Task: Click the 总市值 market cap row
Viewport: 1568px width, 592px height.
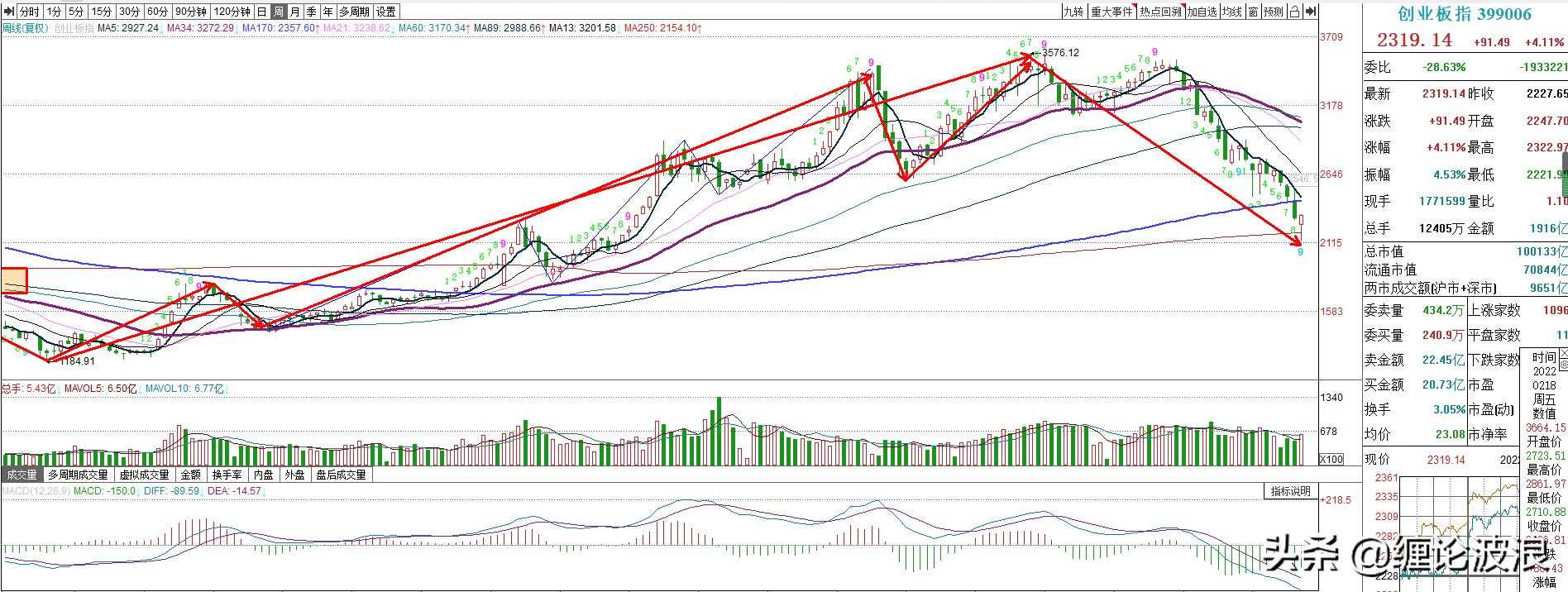Action: pyautogui.click(x=1465, y=251)
